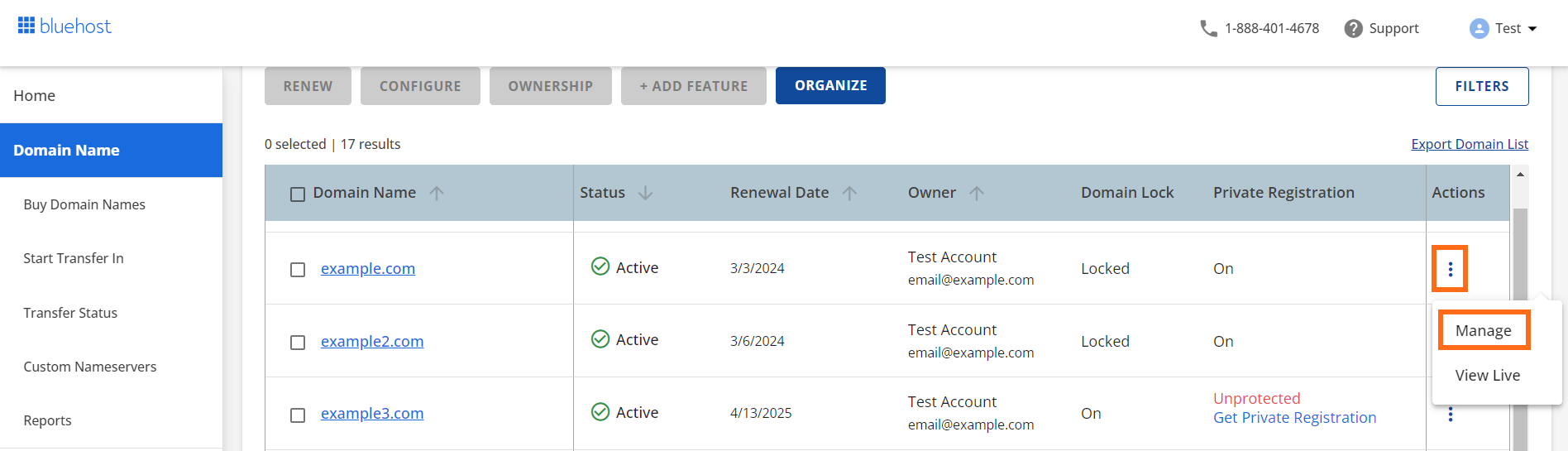The height and width of the screenshot is (451, 1568).
Task: Open the Filters panel
Action: [1481, 86]
